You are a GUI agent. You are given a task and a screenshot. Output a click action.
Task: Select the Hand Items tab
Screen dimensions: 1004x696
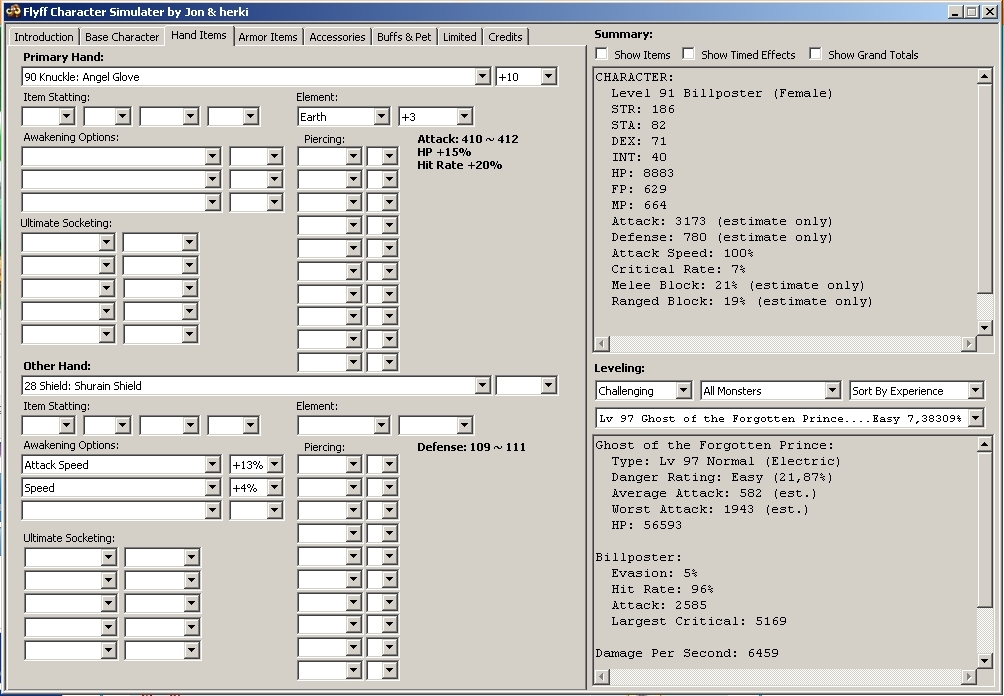(198, 35)
